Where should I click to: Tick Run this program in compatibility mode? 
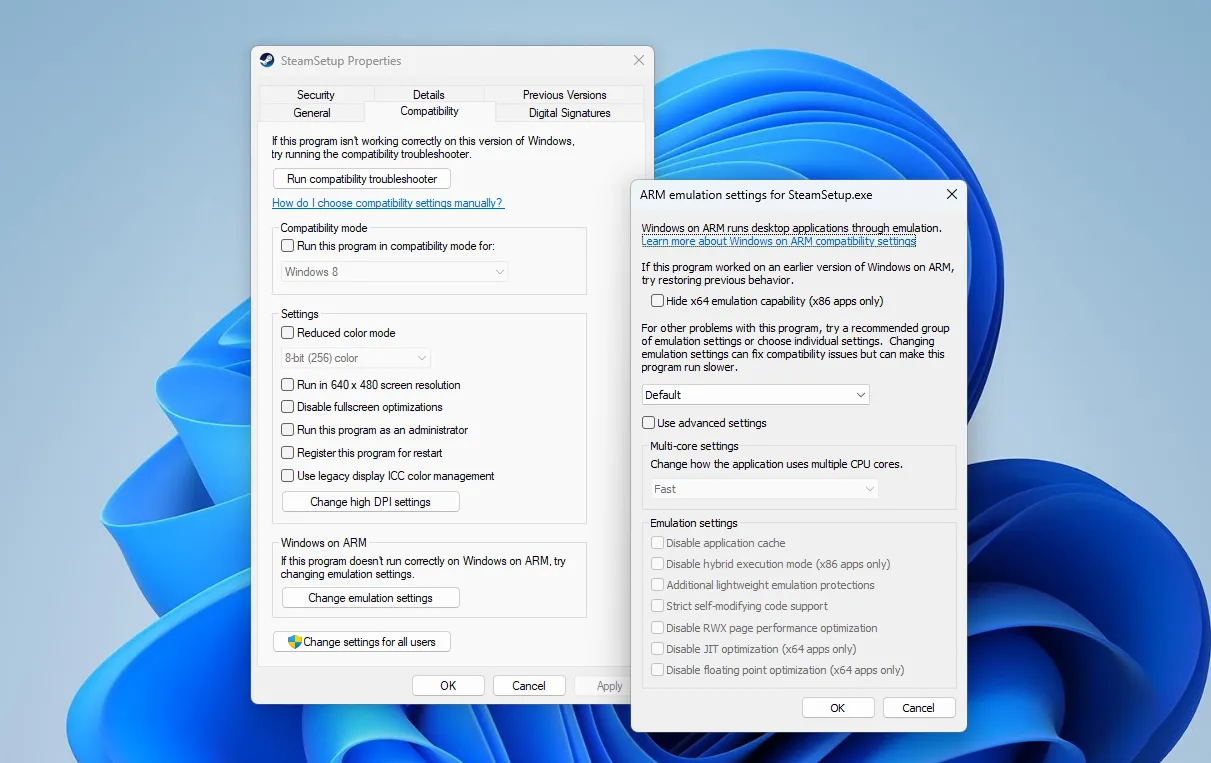click(x=288, y=246)
